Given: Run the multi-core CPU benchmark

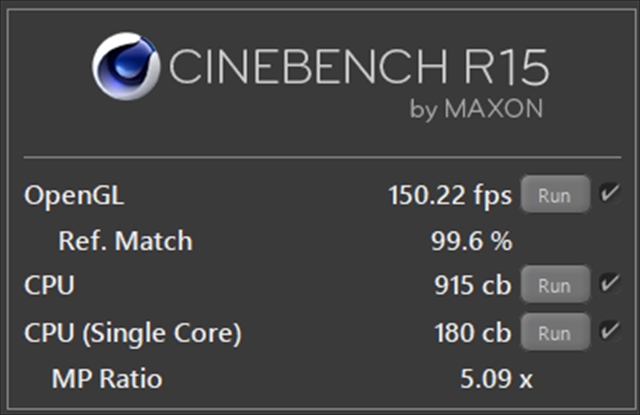Looking at the screenshot, I should pos(555,284).
